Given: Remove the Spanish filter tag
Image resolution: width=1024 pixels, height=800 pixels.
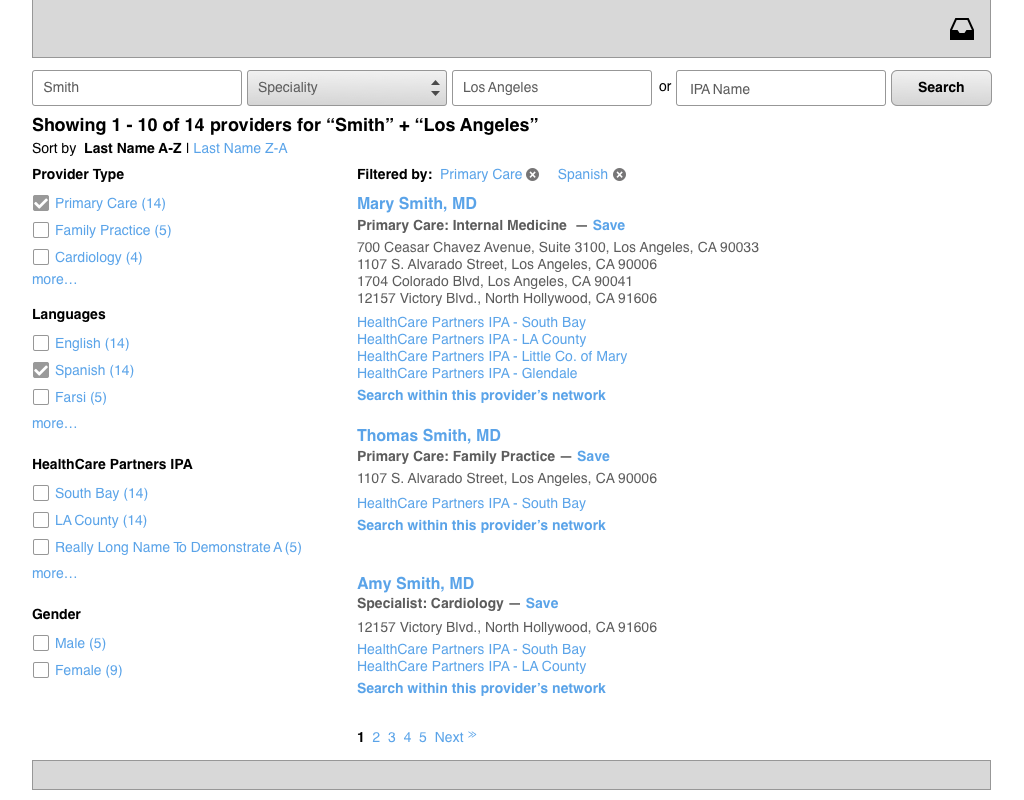Looking at the screenshot, I should (619, 175).
